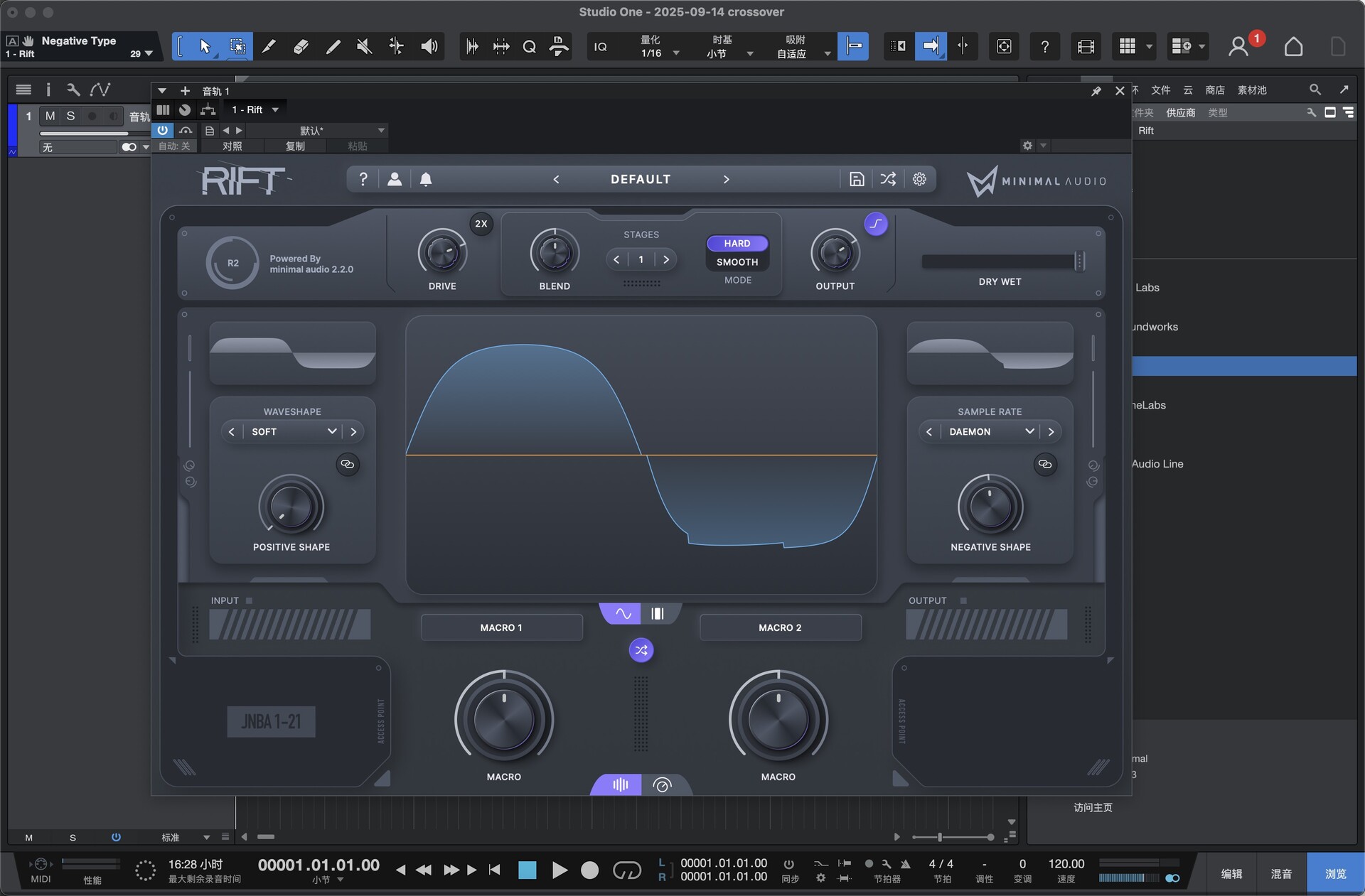Click the tempo 120.00 field
This screenshot has height=896, width=1365.
1066,864
